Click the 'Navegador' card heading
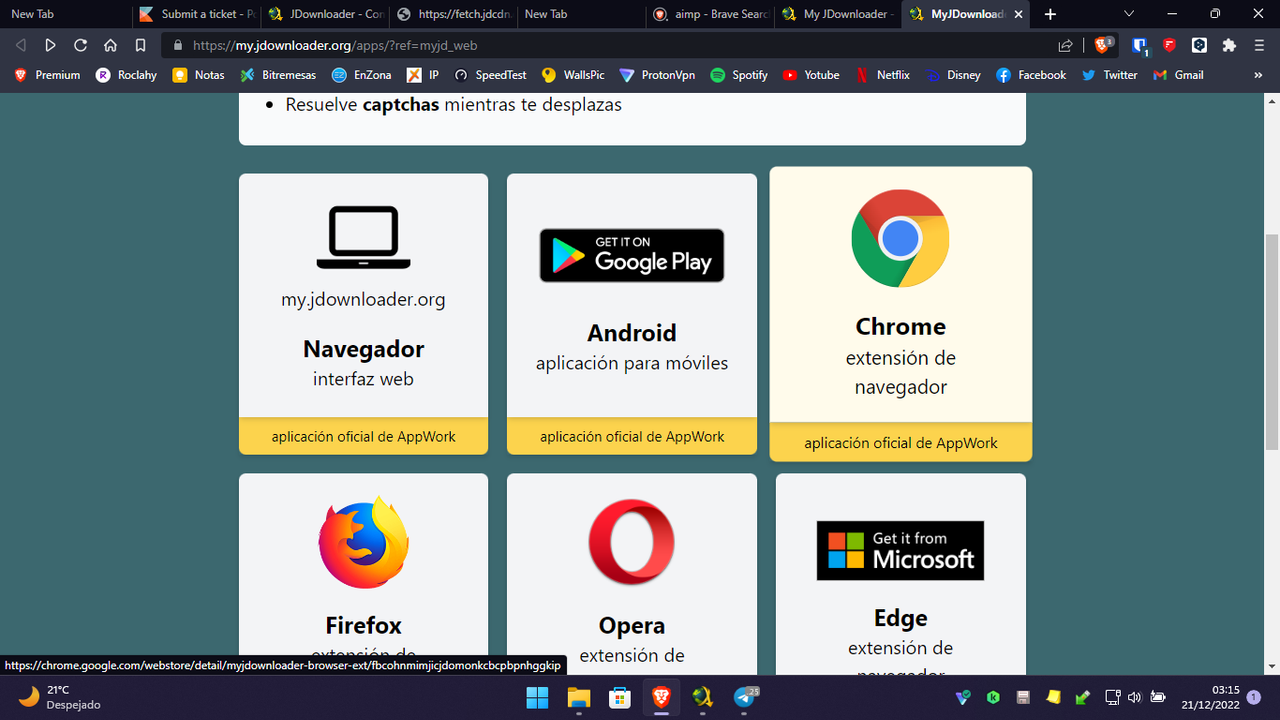This screenshot has width=1280, height=720. coord(364,349)
